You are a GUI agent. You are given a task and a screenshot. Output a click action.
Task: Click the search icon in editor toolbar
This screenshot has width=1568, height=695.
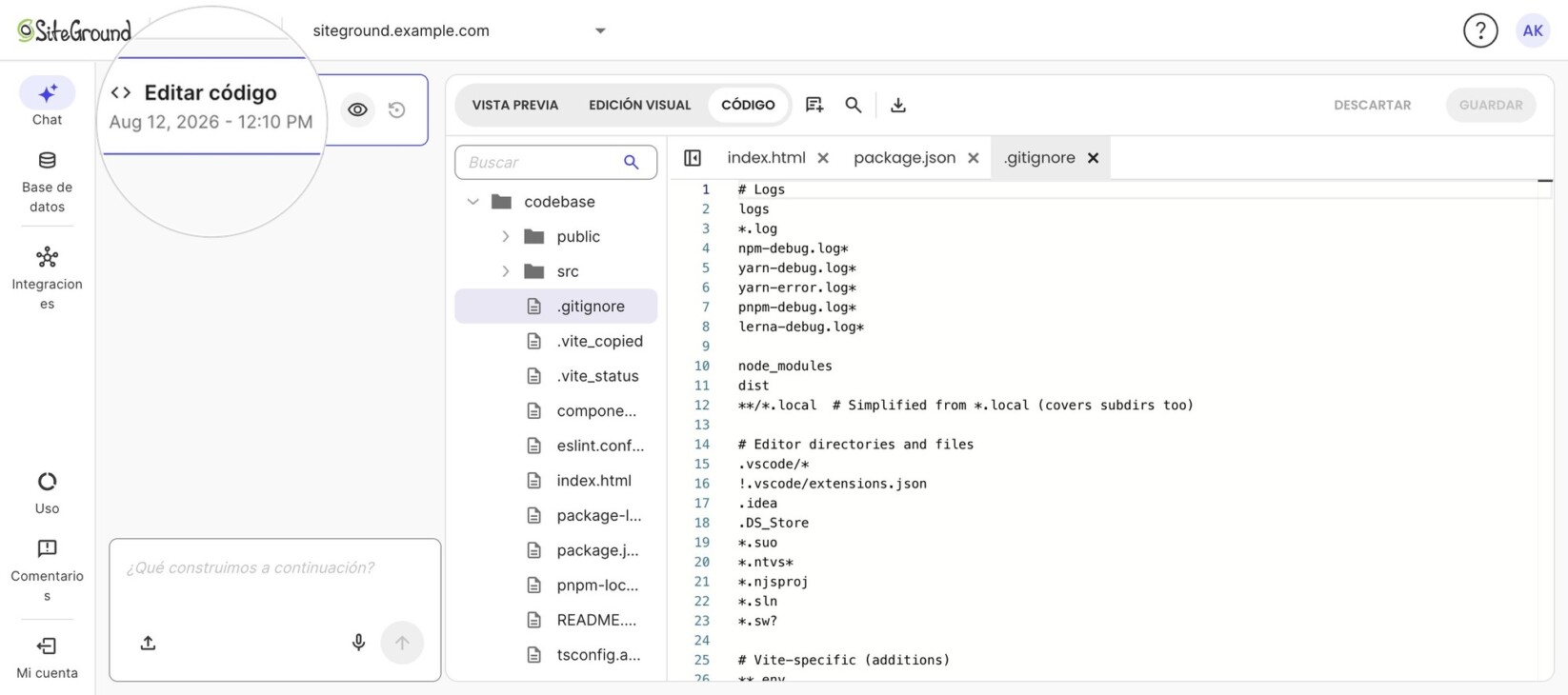click(854, 105)
